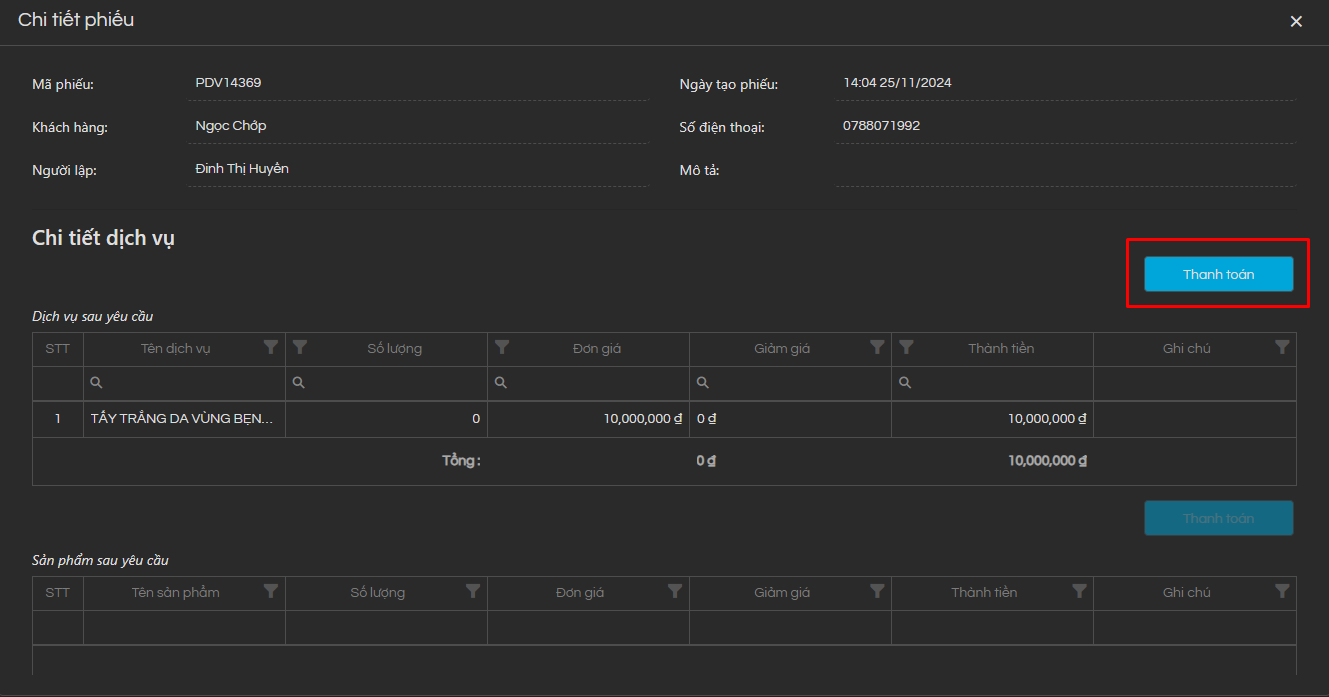This screenshot has width=1329, height=697.
Task: Open filter for Tên sản phẩm column
Action: [271, 591]
